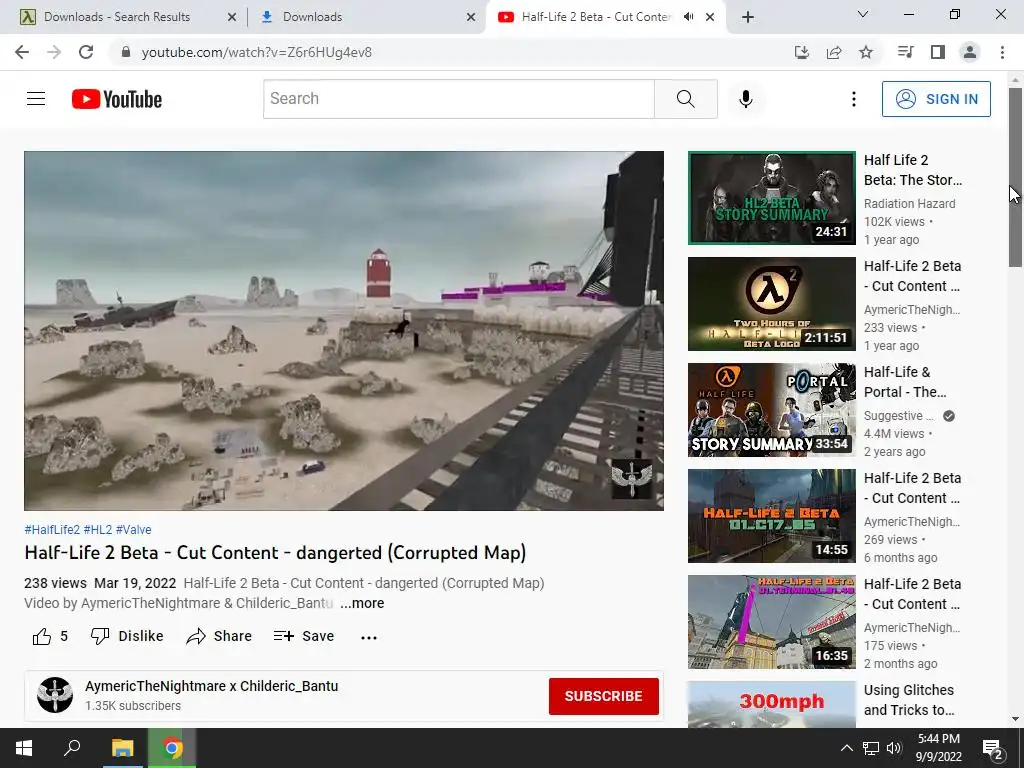This screenshot has width=1024, height=768.
Task: Mute the tab audio speaker icon
Action: click(x=688, y=17)
